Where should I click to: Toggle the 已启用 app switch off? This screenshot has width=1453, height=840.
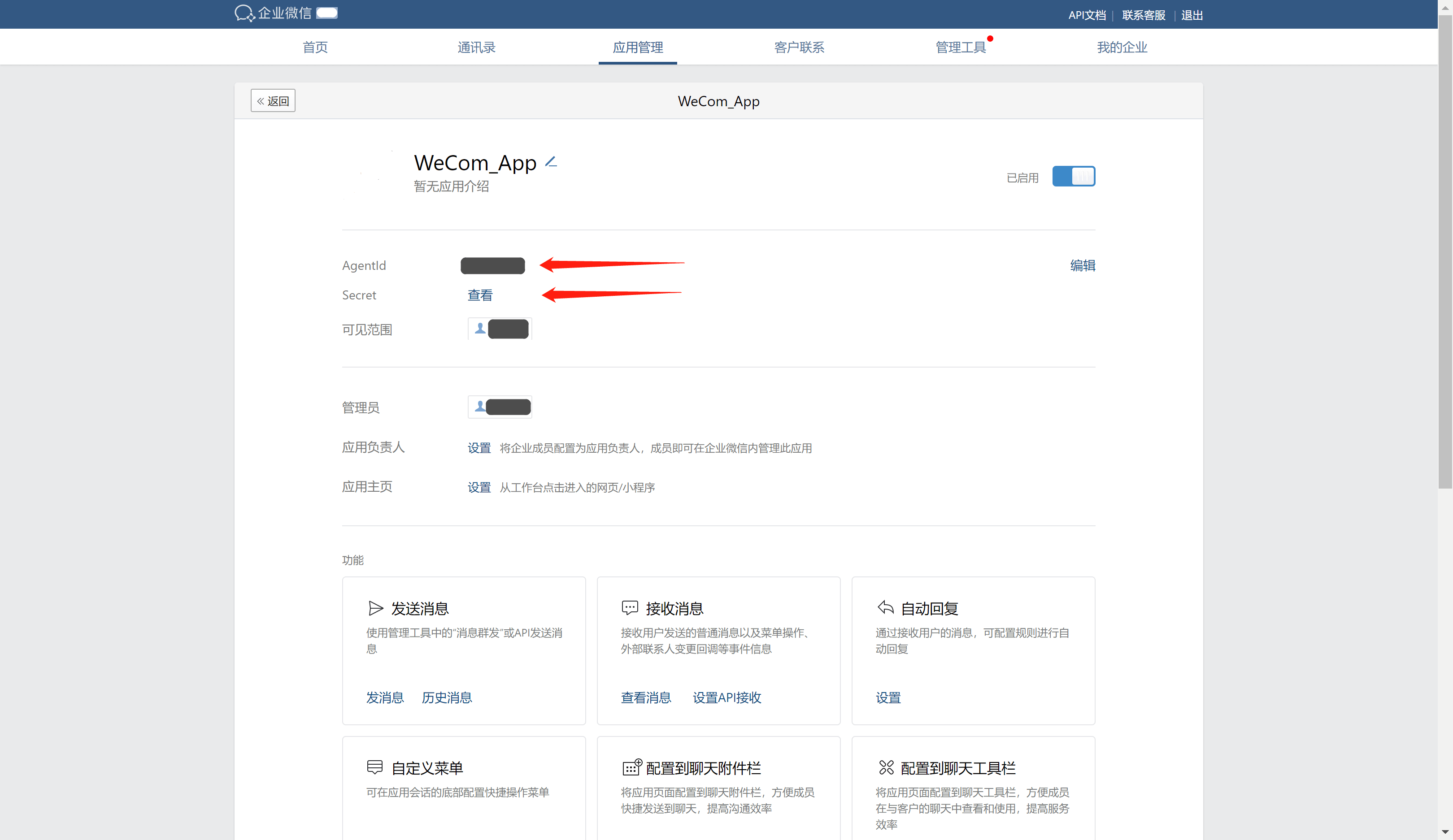1073,176
